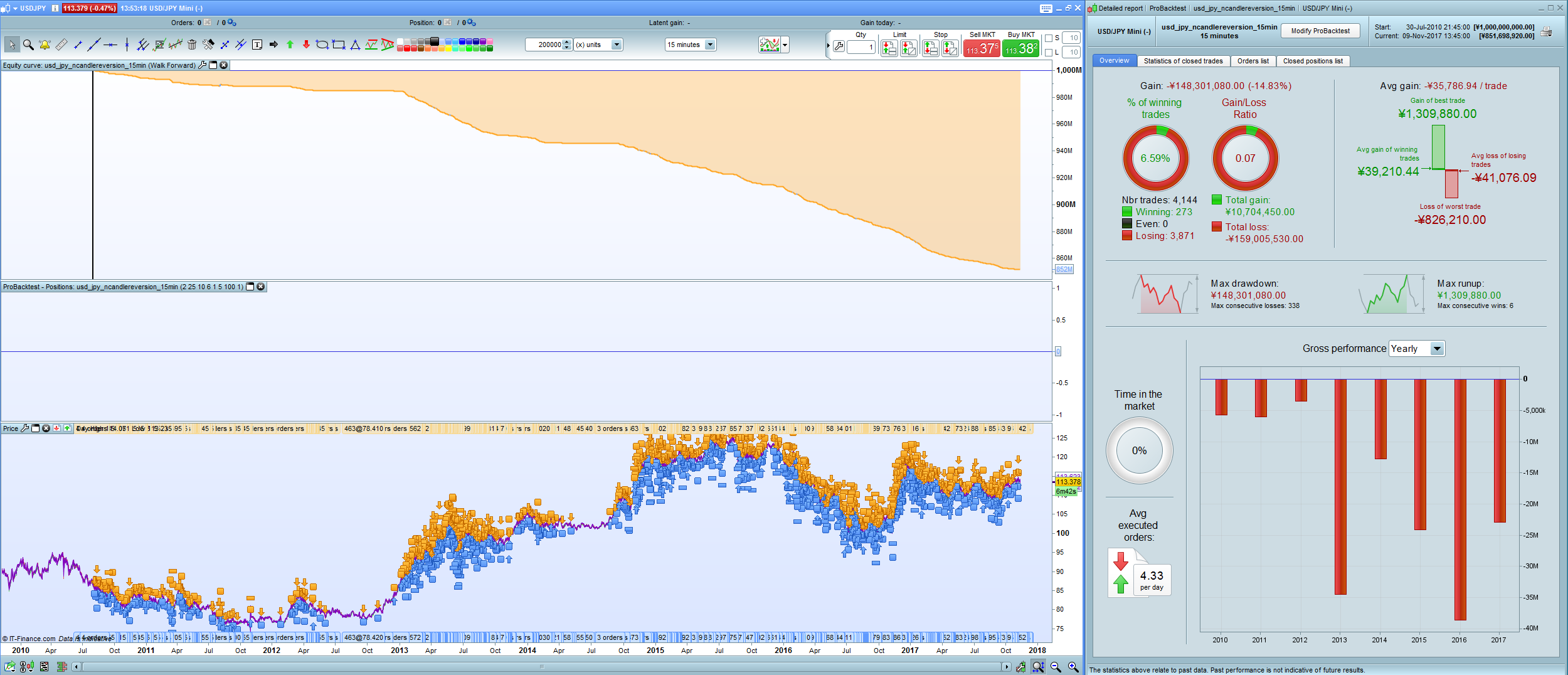Open the equity curve wrench settings
1568x675 pixels.
(203, 65)
